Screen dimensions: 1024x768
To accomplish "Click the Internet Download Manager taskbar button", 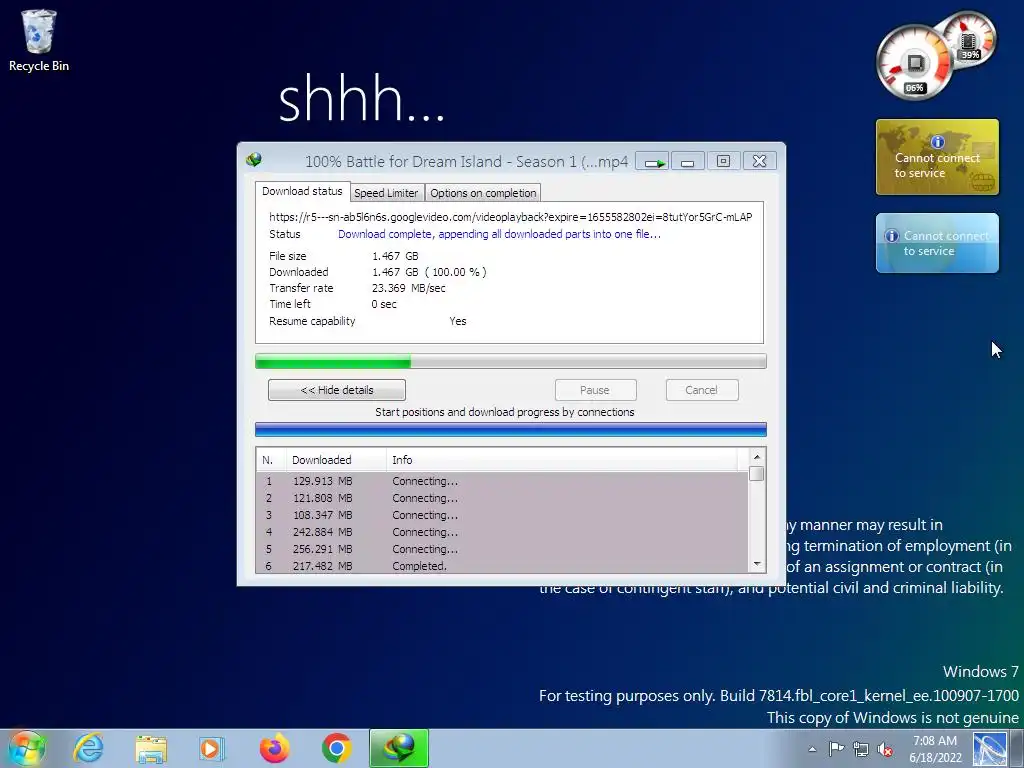I will coord(399,748).
